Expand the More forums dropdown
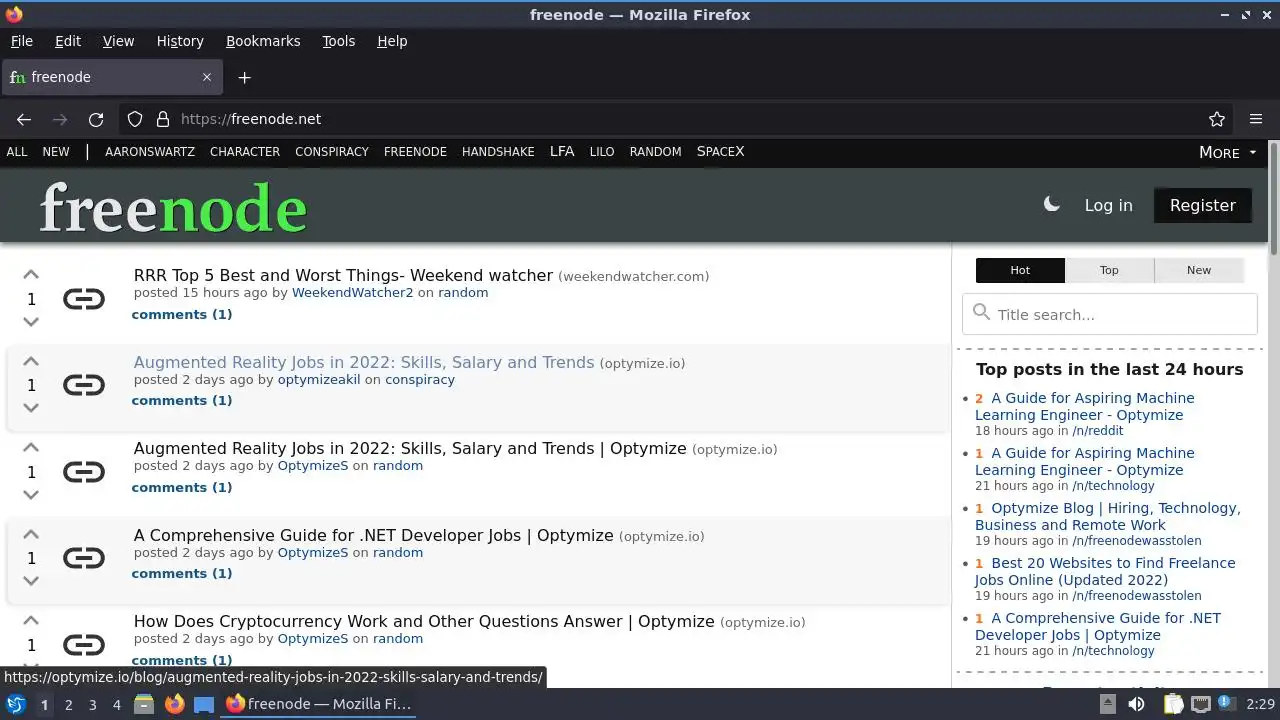The height and width of the screenshot is (720, 1280). click(1227, 152)
